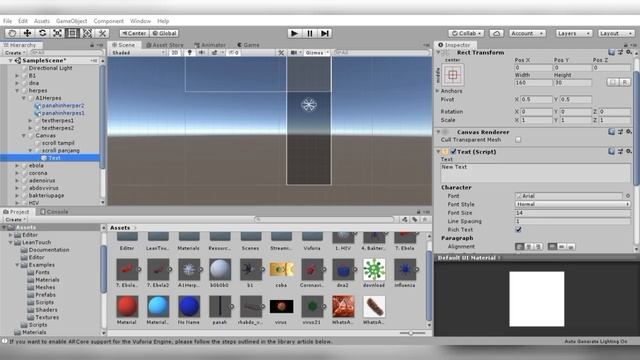
Task: Toggle Global rotation mode button
Action: 164,33
